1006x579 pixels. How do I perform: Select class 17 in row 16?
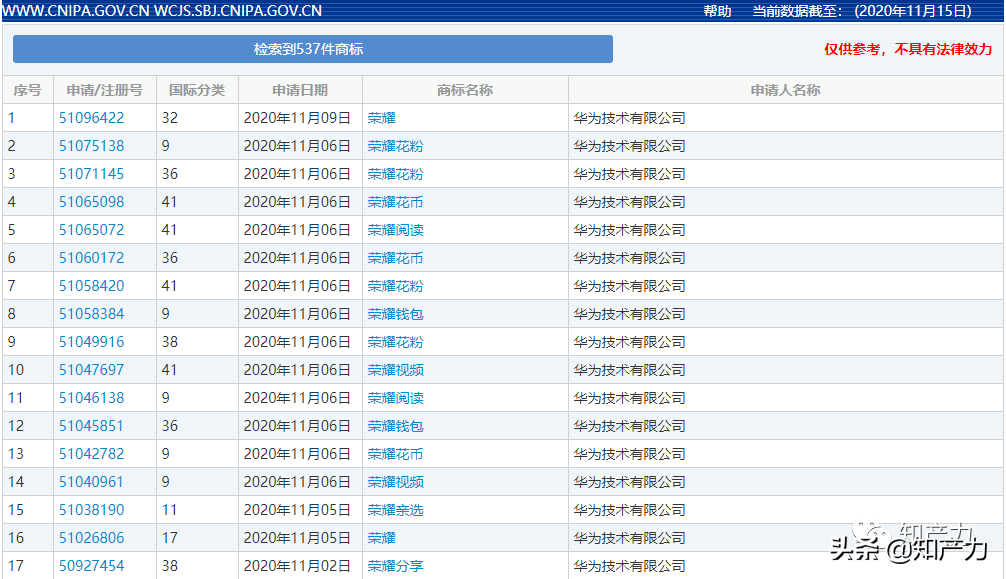click(x=169, y=538)
